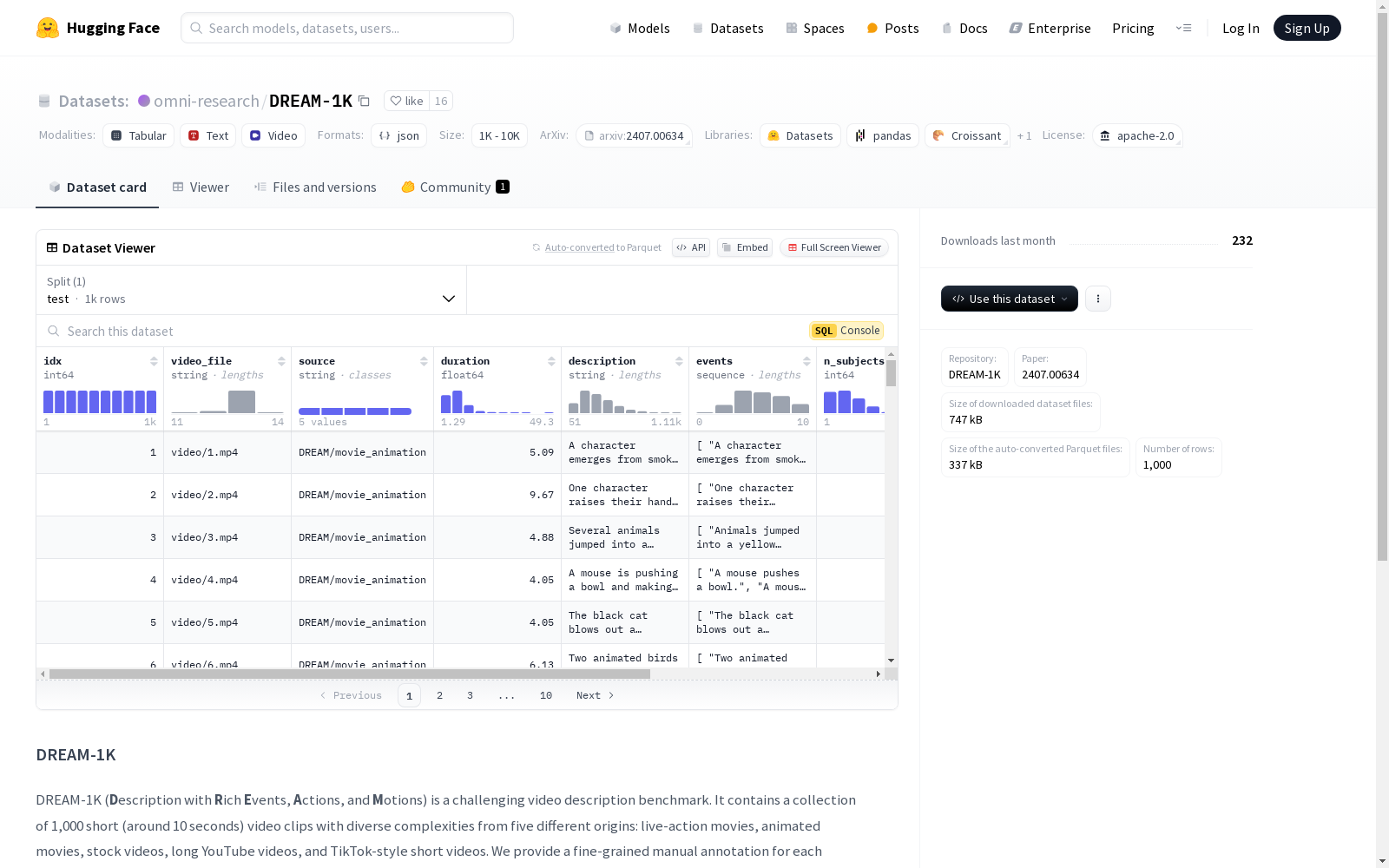Click the Embed button

point(745,247)
